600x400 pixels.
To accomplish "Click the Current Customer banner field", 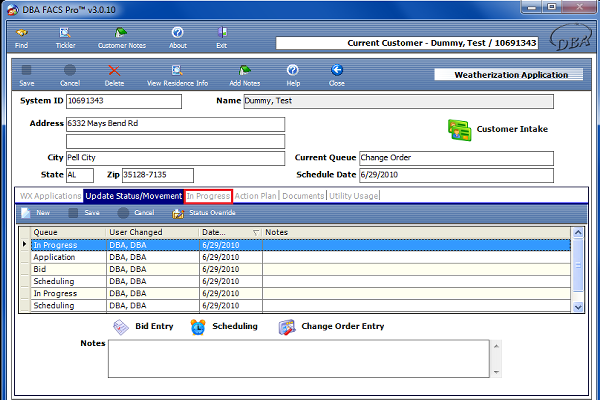I will (x=407, y=43).
